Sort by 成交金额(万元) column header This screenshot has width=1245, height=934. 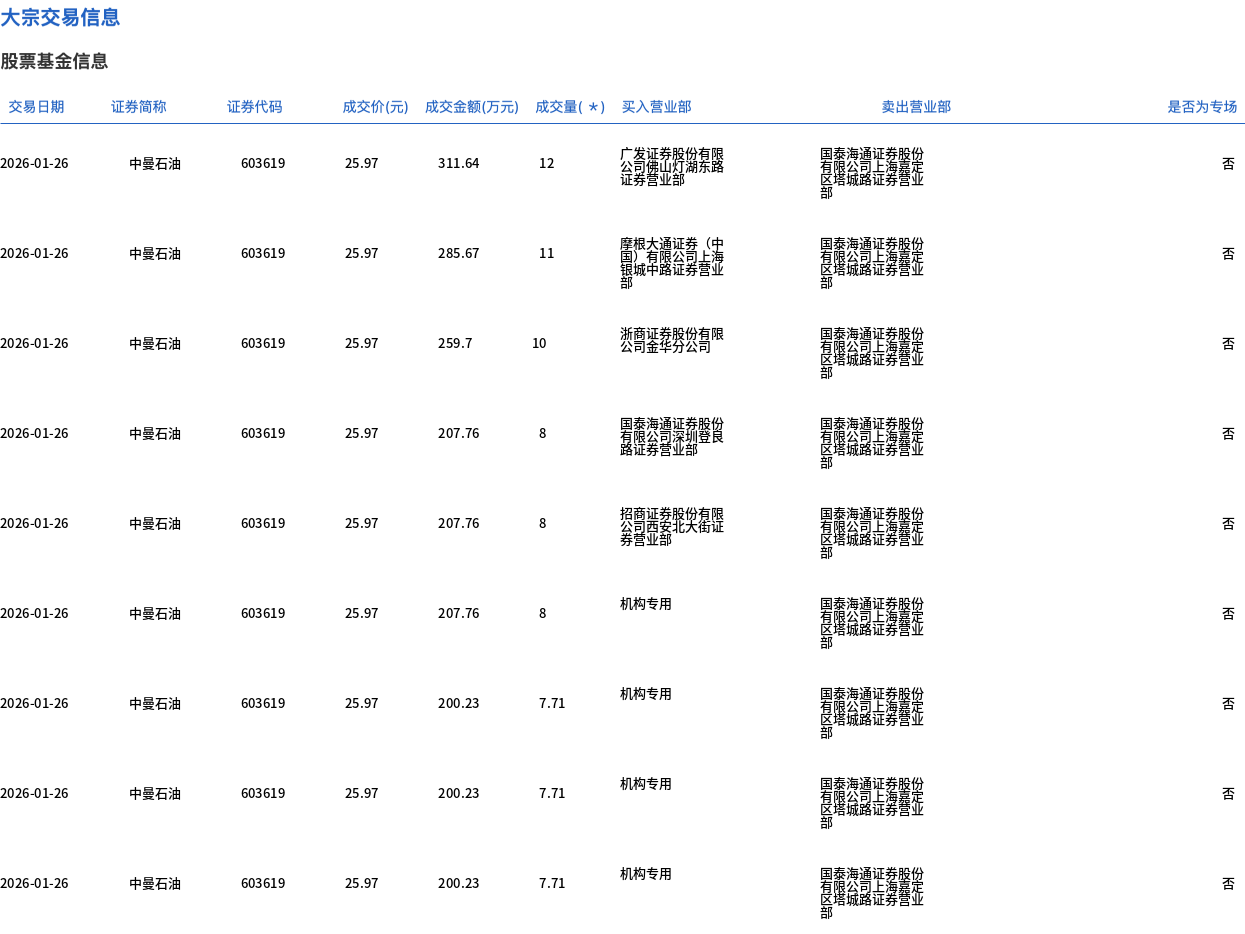point(472,107)
